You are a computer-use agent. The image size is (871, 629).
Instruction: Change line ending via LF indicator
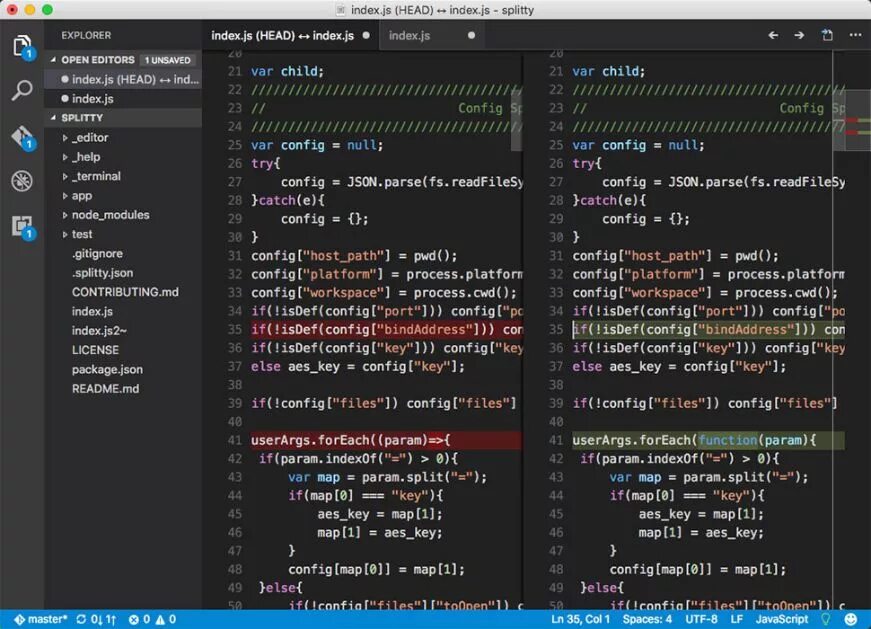pyautogui.click(x=737, y=619)
